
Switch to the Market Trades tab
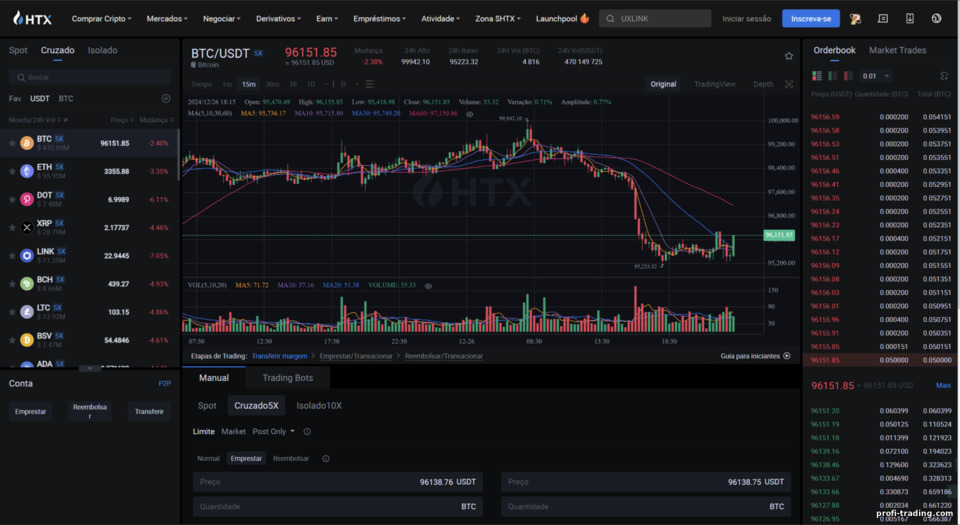click(897, 50)
